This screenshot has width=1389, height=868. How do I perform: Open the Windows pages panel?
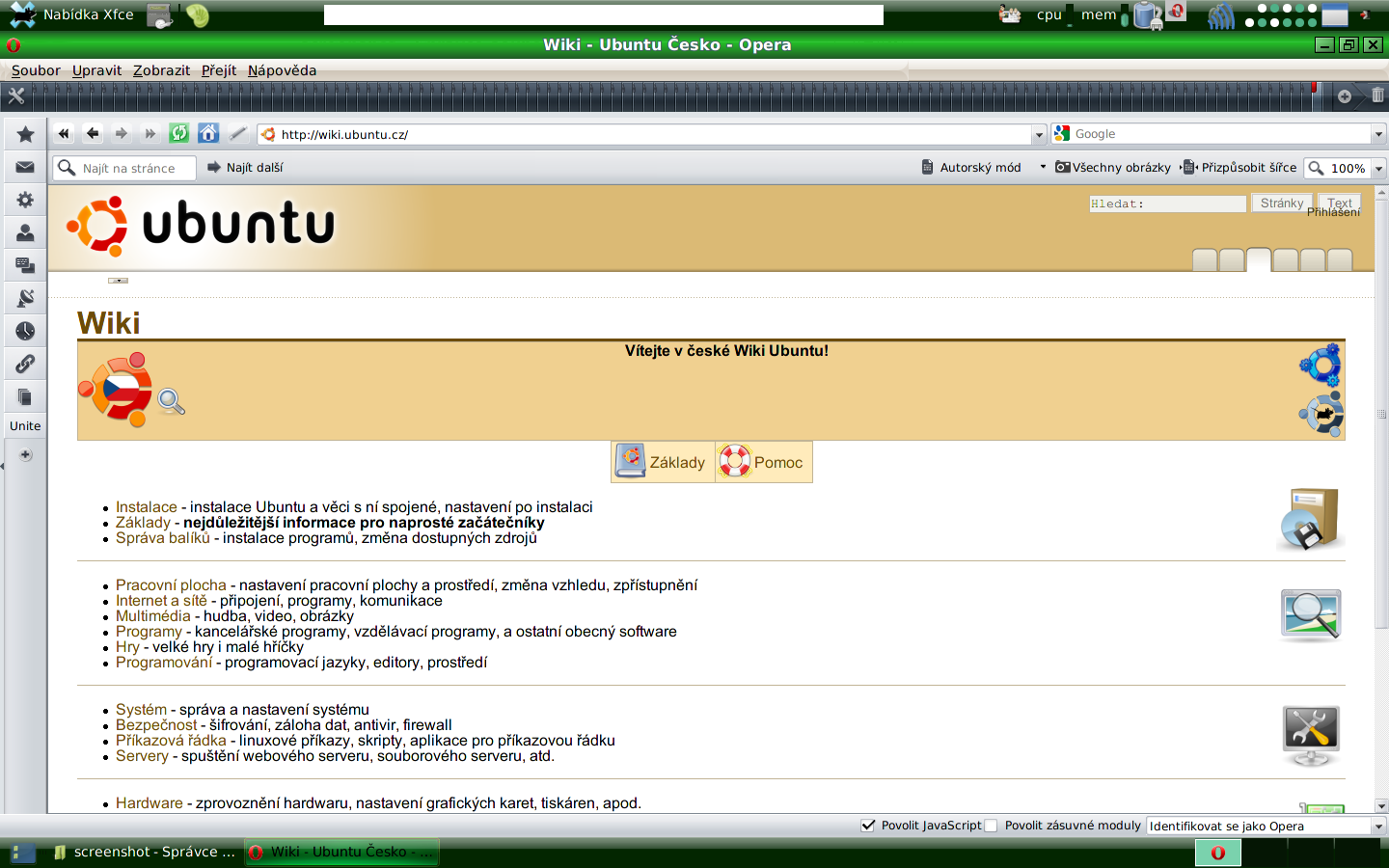pyautogui.click(x=25, y=396)
